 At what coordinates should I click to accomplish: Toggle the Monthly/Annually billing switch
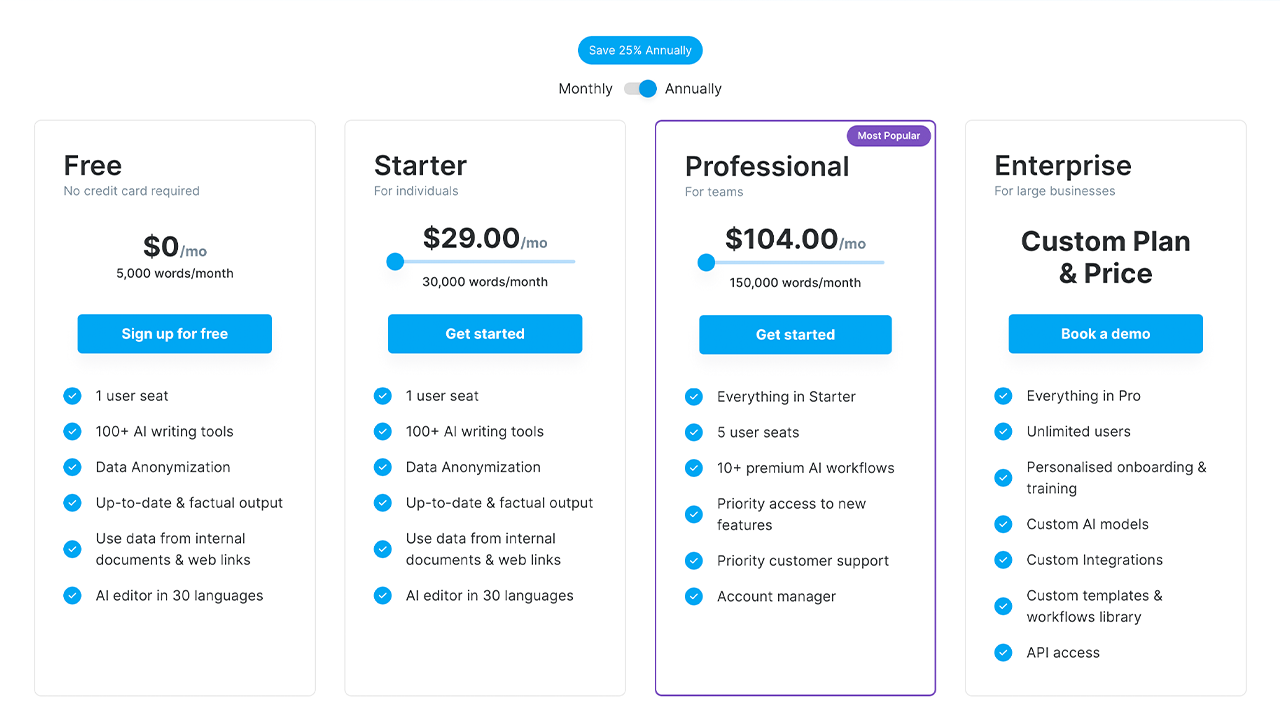[x=640, y=89]
